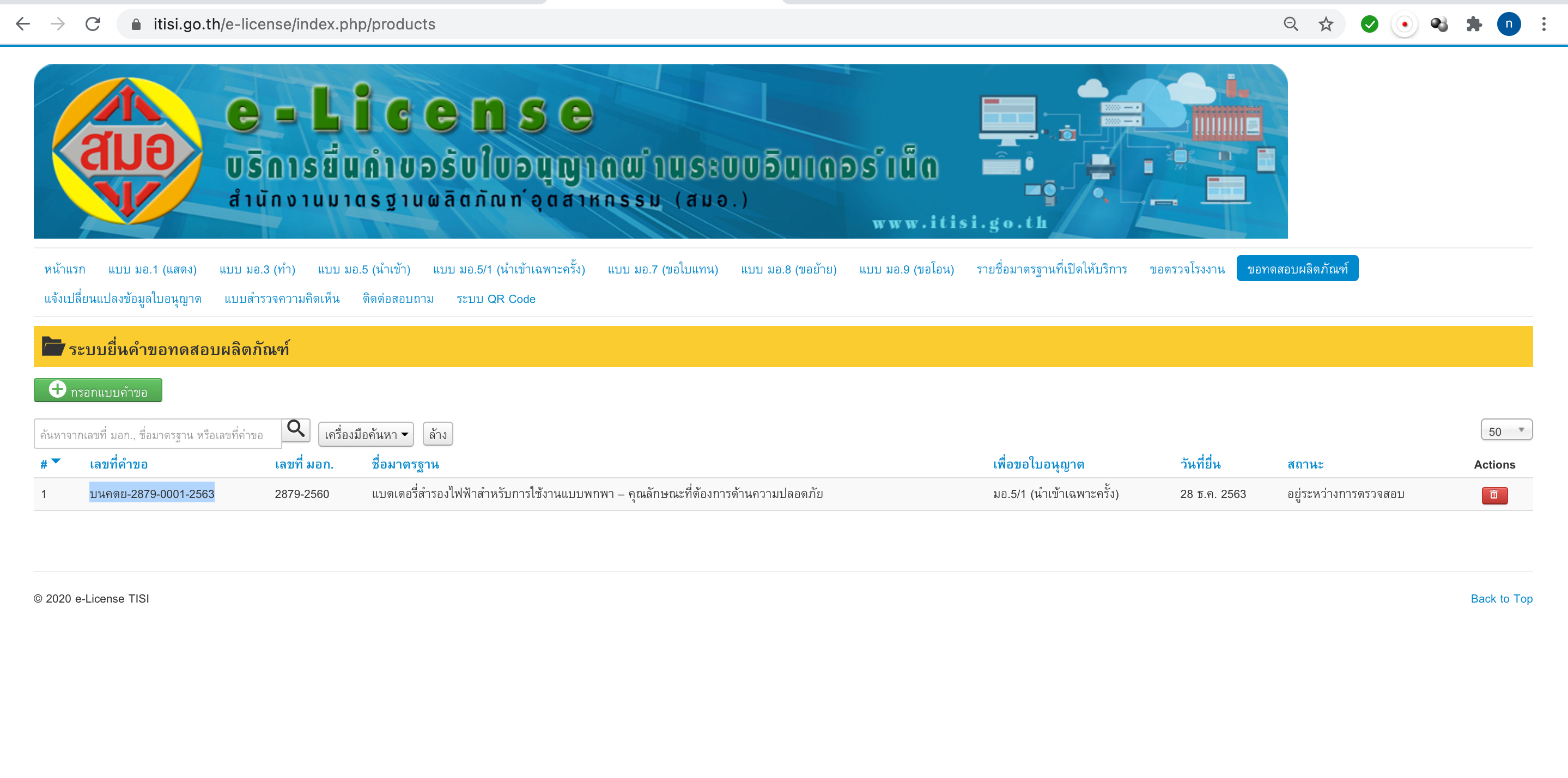Click the e-License banner image
This screenshot has width=1568, height=778.
[x=660, y=151]
